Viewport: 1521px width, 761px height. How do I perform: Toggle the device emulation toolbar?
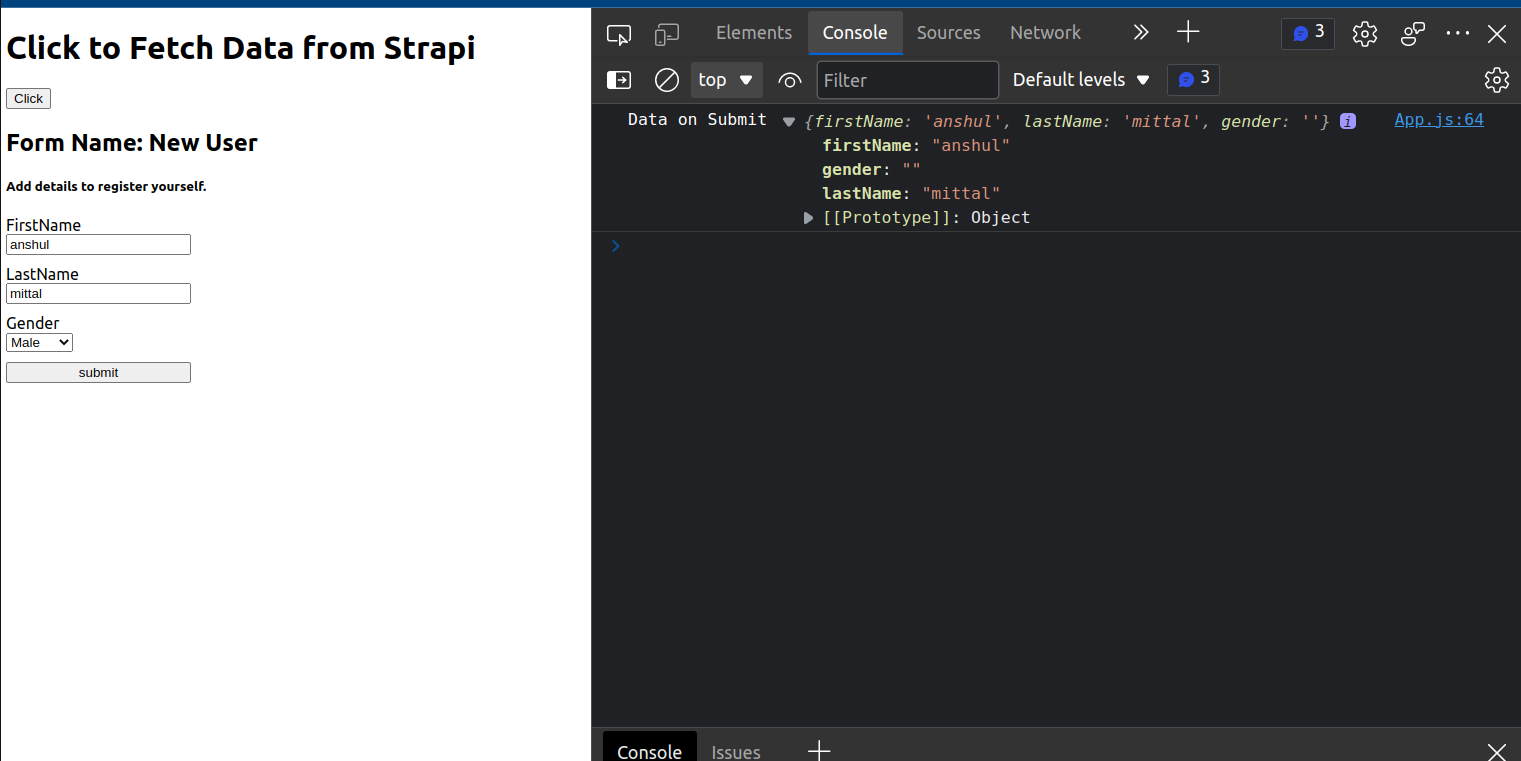click(666, 33)
